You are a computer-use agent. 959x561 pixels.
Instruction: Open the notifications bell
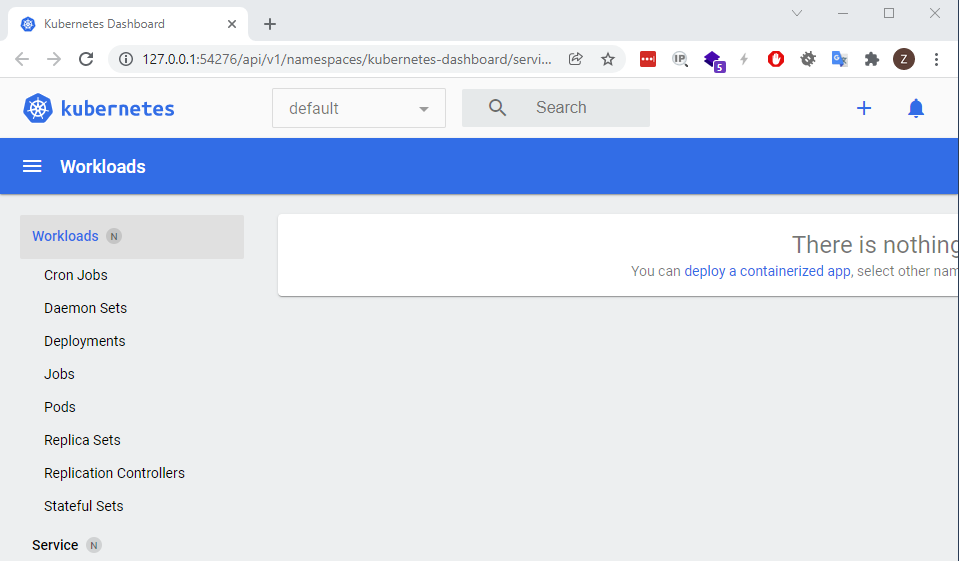pyautogui.click(x=916, y=108)
